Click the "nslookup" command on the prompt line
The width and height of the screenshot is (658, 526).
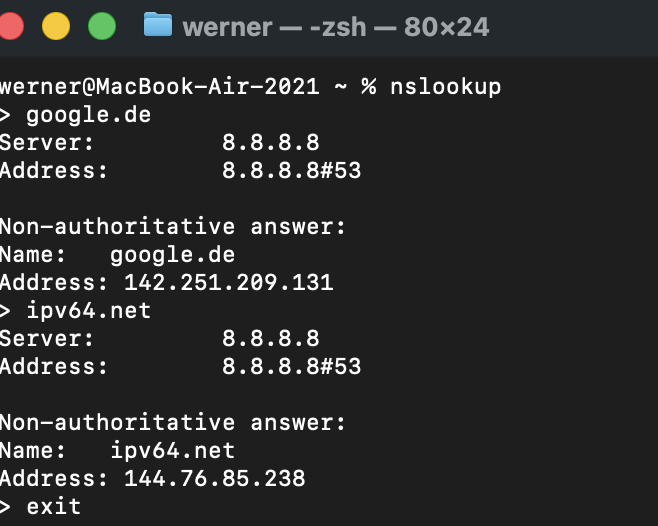coord(445,86)
